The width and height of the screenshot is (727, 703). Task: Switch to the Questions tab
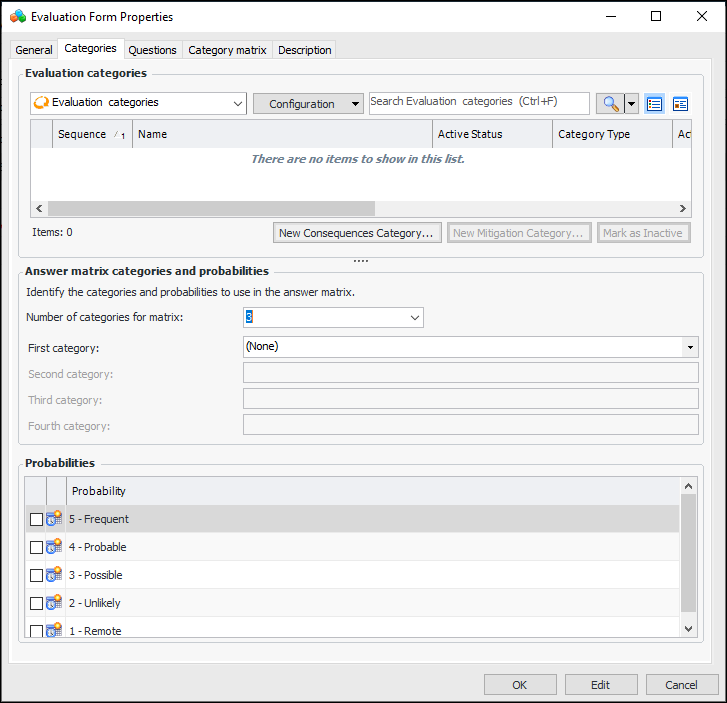point(153,50)
